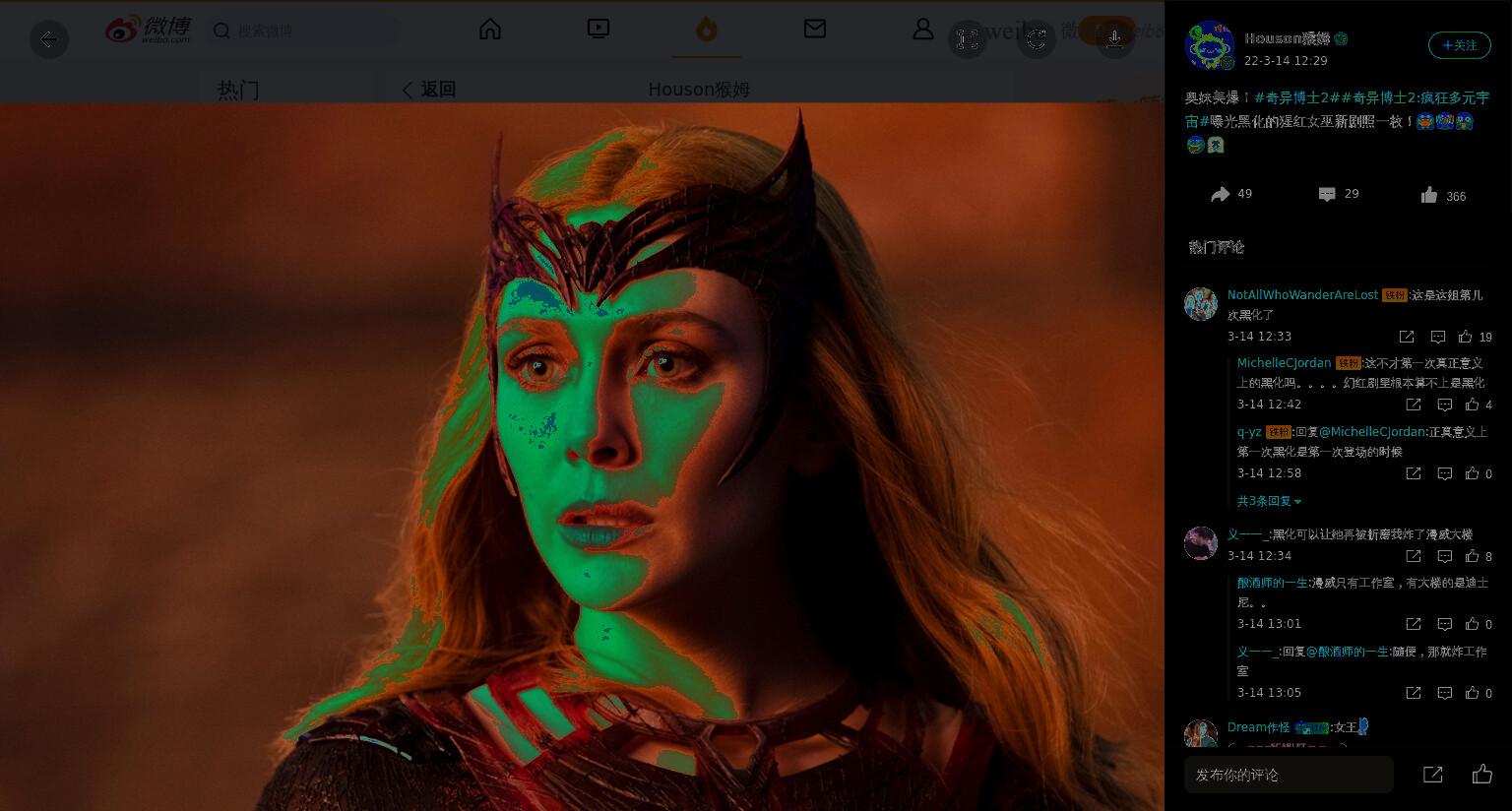Open MichelleCJordan's username link
The height and width of the screenshot is (811, 1512).
pos(1284,363)
